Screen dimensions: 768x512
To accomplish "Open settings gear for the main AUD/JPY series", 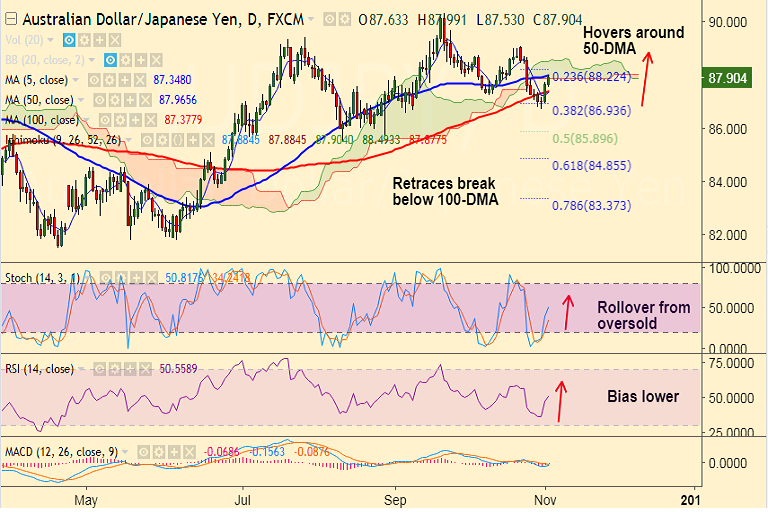I will pyautogui.click(x=345, y=20).
